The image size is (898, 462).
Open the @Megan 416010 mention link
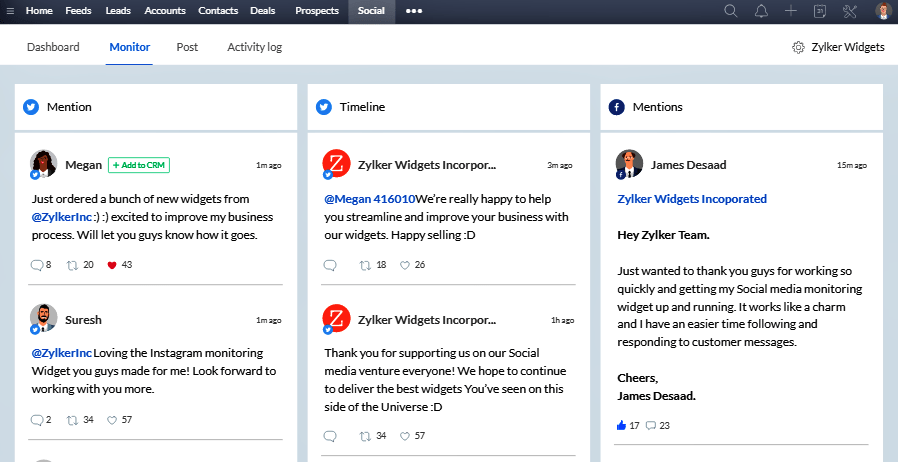pyautogui.click(x=369, y=199)
